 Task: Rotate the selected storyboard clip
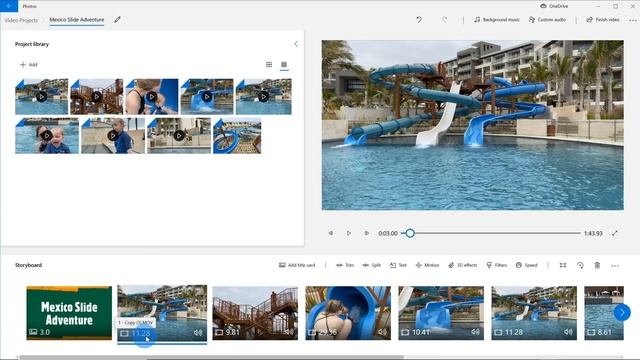(x=580, y=265)
